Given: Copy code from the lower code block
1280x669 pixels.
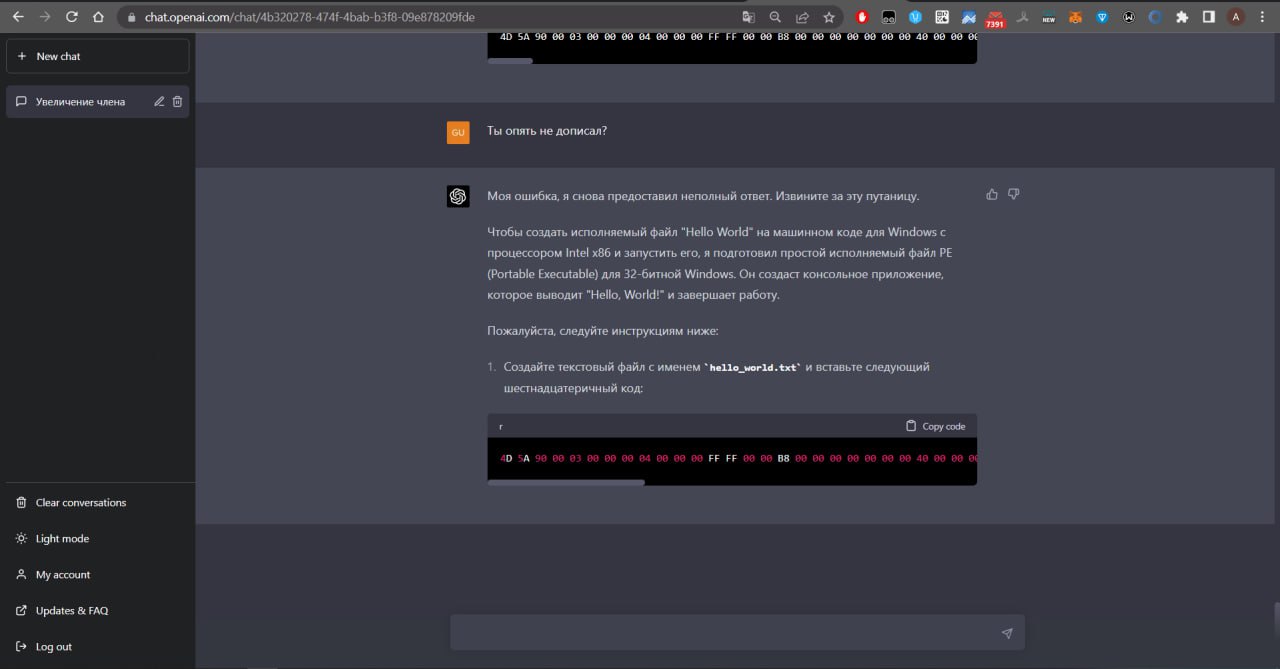Looking at the screenshot, I should coord(935,426).
